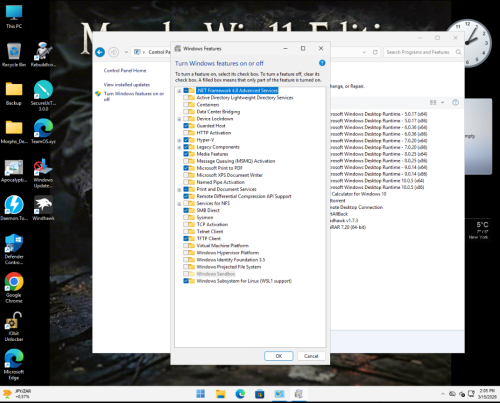
Task: Enable the Telnet Client checkbox
Action: (x=186, y=231)
